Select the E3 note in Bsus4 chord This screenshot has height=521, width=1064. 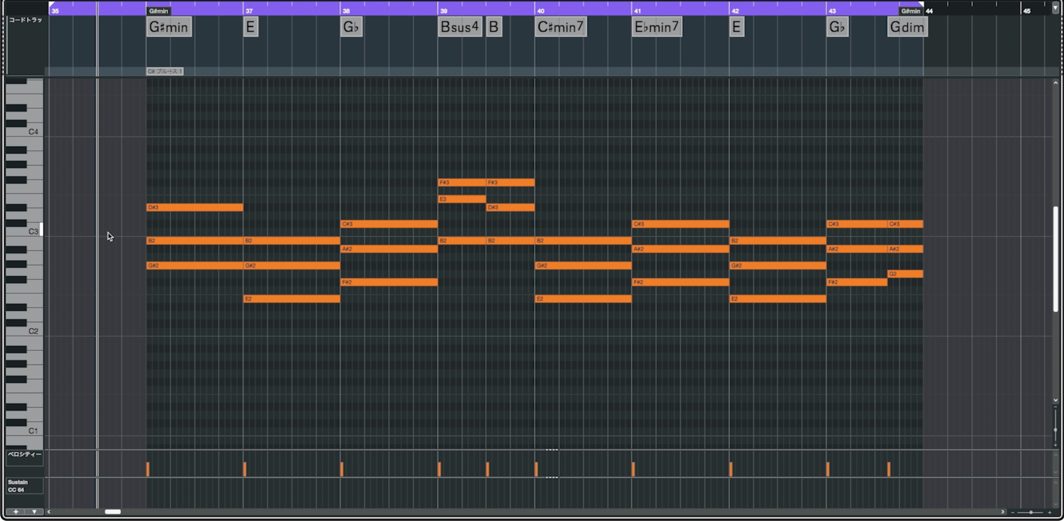[462, 199]
